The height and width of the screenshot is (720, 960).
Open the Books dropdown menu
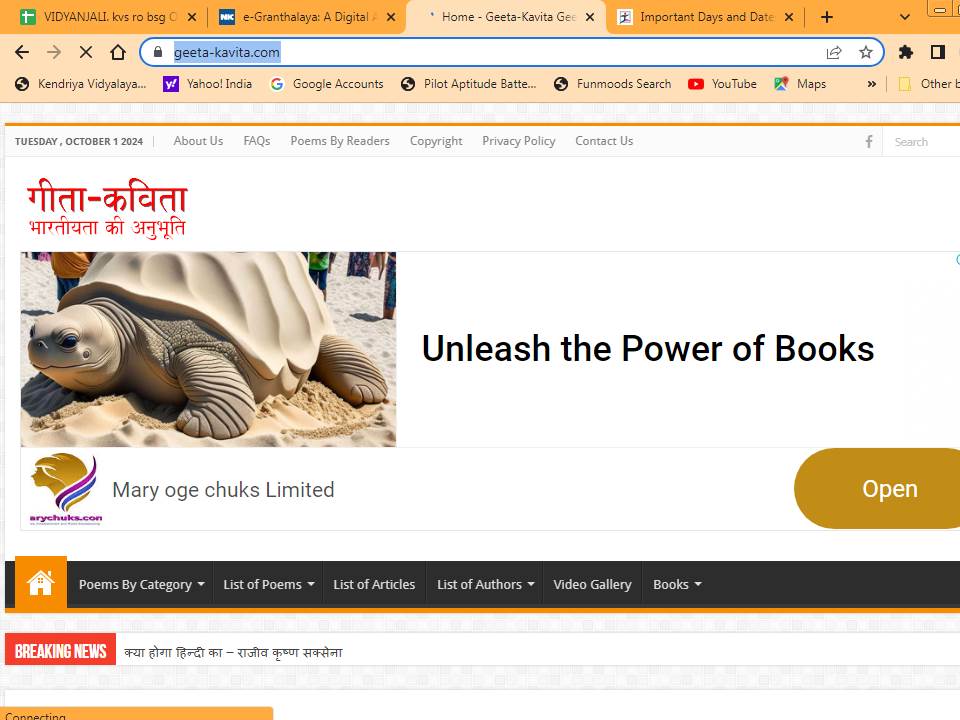pos(677,584)
